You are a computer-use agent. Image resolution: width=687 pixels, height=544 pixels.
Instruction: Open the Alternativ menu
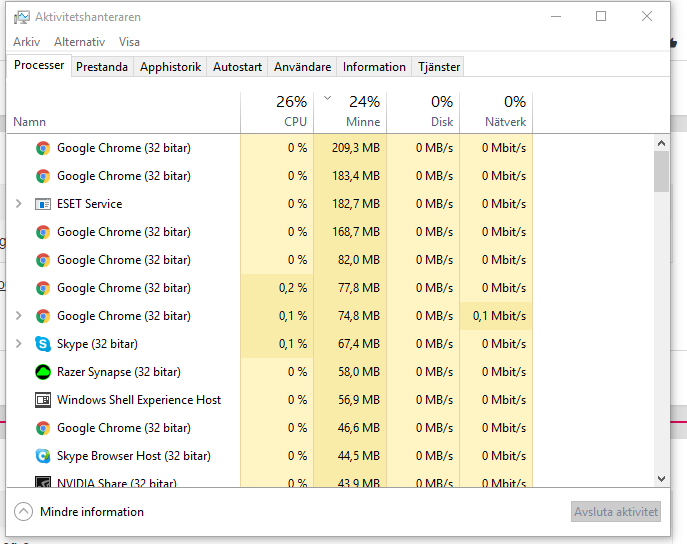tap(79, 42)
